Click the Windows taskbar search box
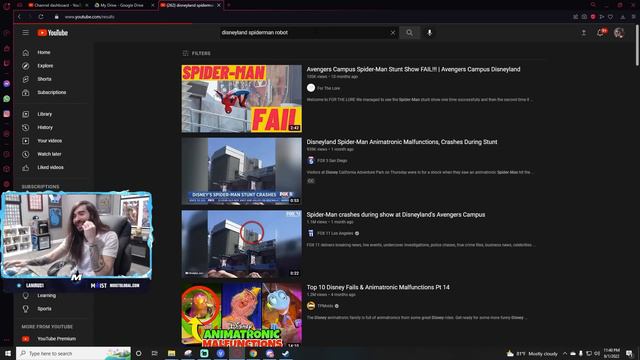The width and height of the screenshot is (640, 360). [73, 353]
